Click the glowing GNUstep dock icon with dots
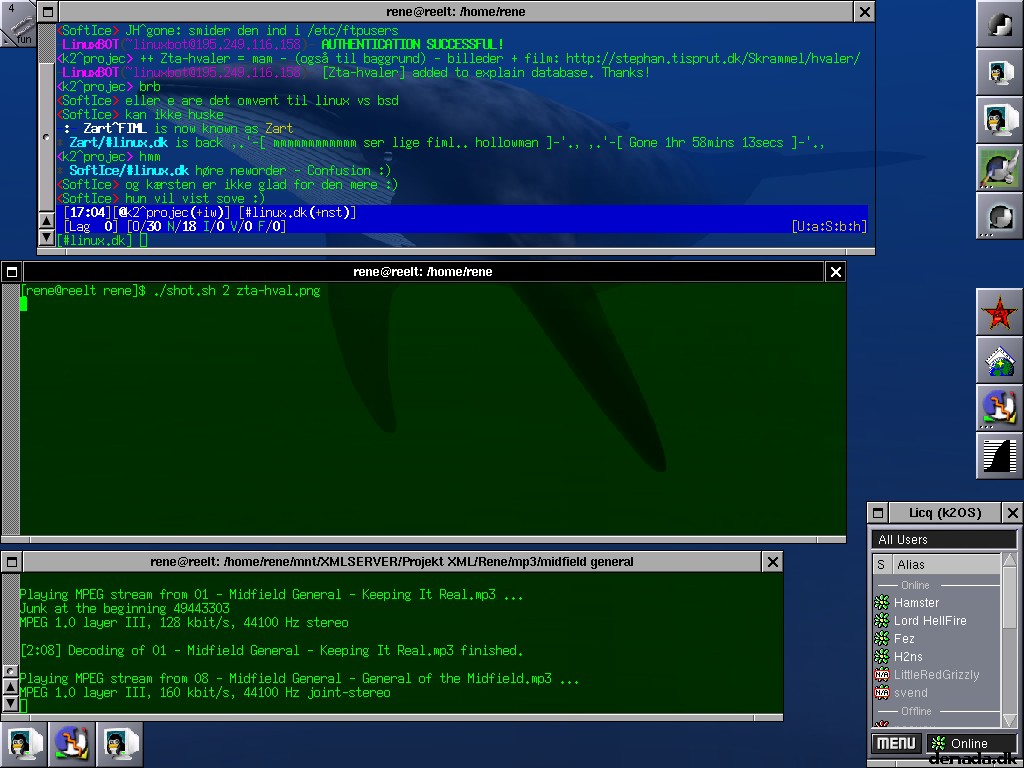Image resolution: width=1024 pixels, height=768 pixels. coord(999,216)
